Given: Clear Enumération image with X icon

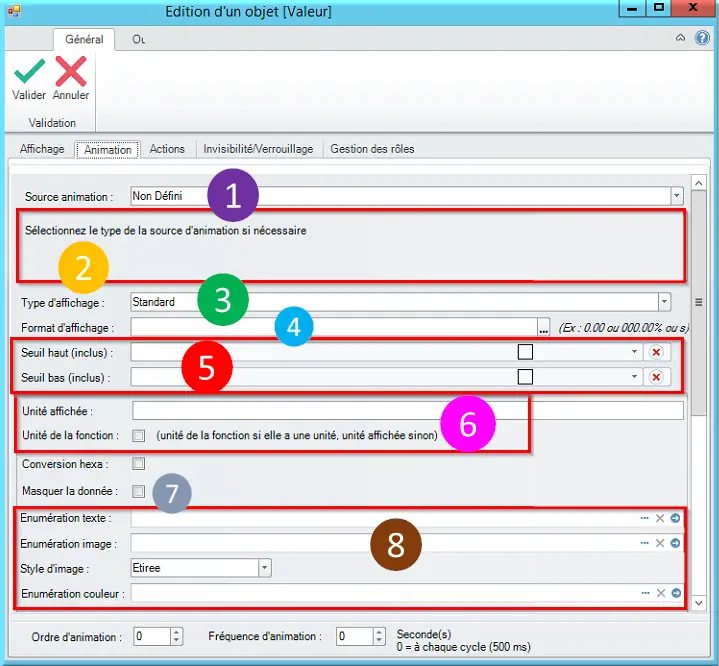Looking at the screenshot, I should pos(660,543).
